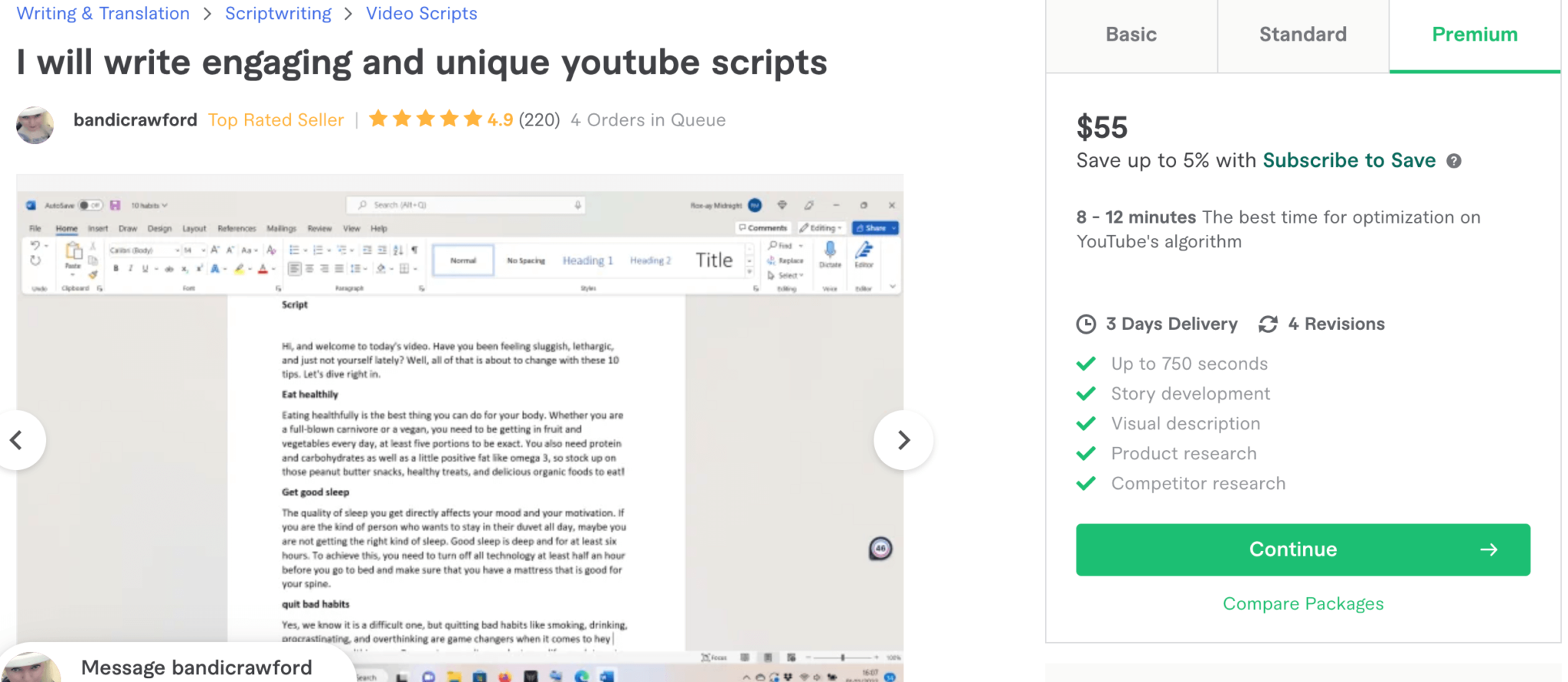
Task: Click the next arrow on the gig gallery
Action: point(903,440)
